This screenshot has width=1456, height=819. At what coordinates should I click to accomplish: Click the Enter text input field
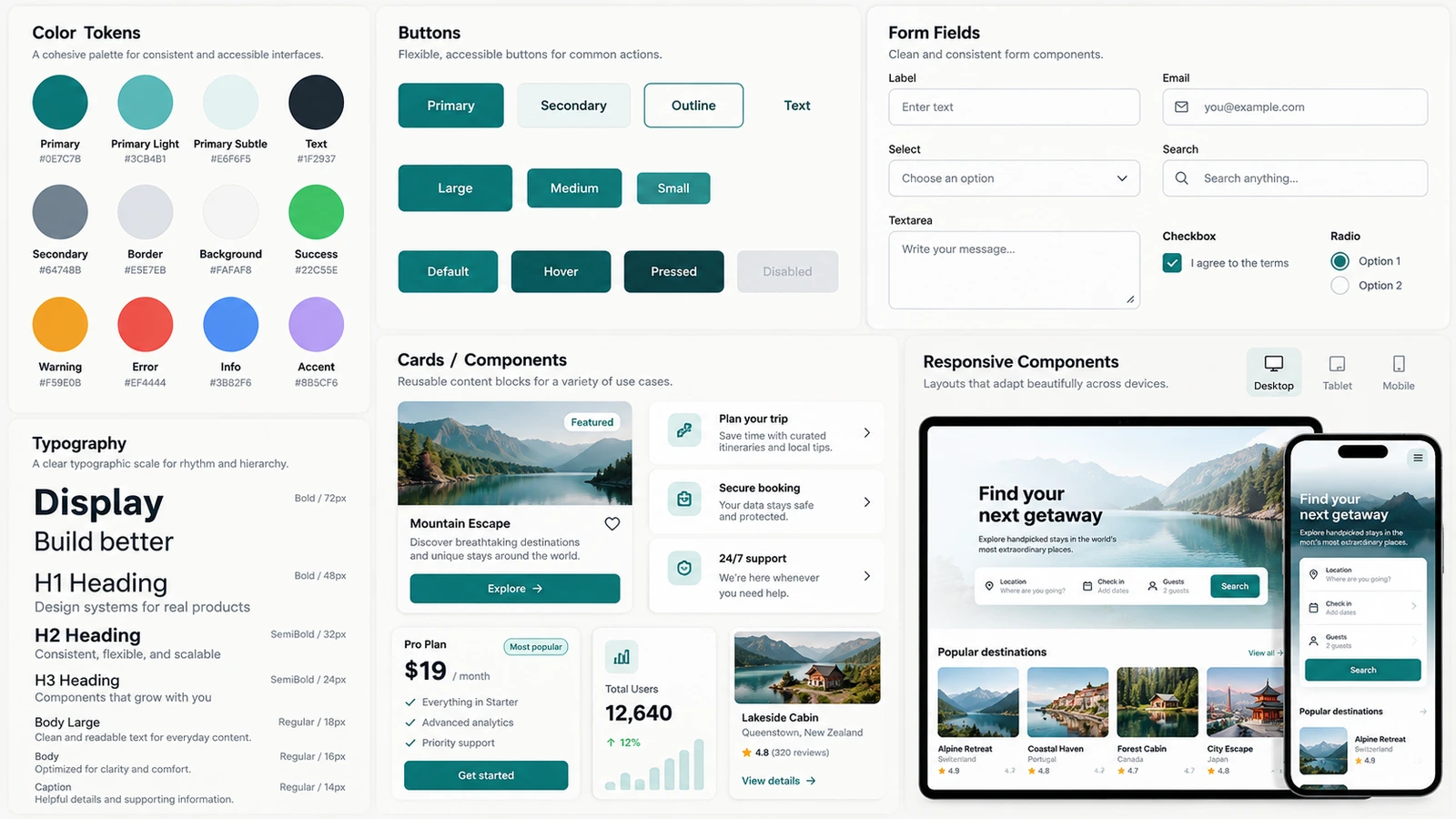click(x=1014, y=106)
